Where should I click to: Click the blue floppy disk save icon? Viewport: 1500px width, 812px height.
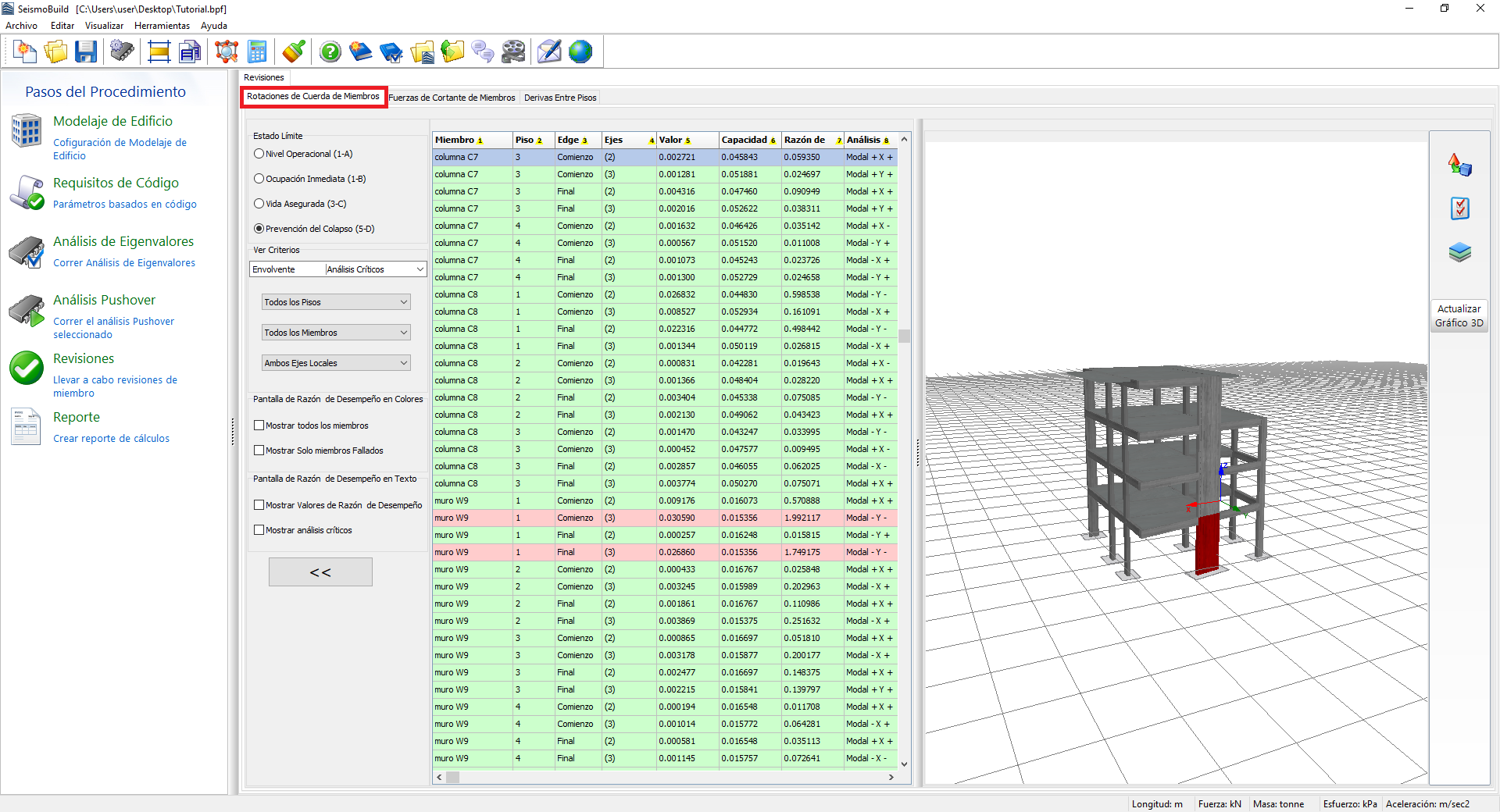[86, 52]
